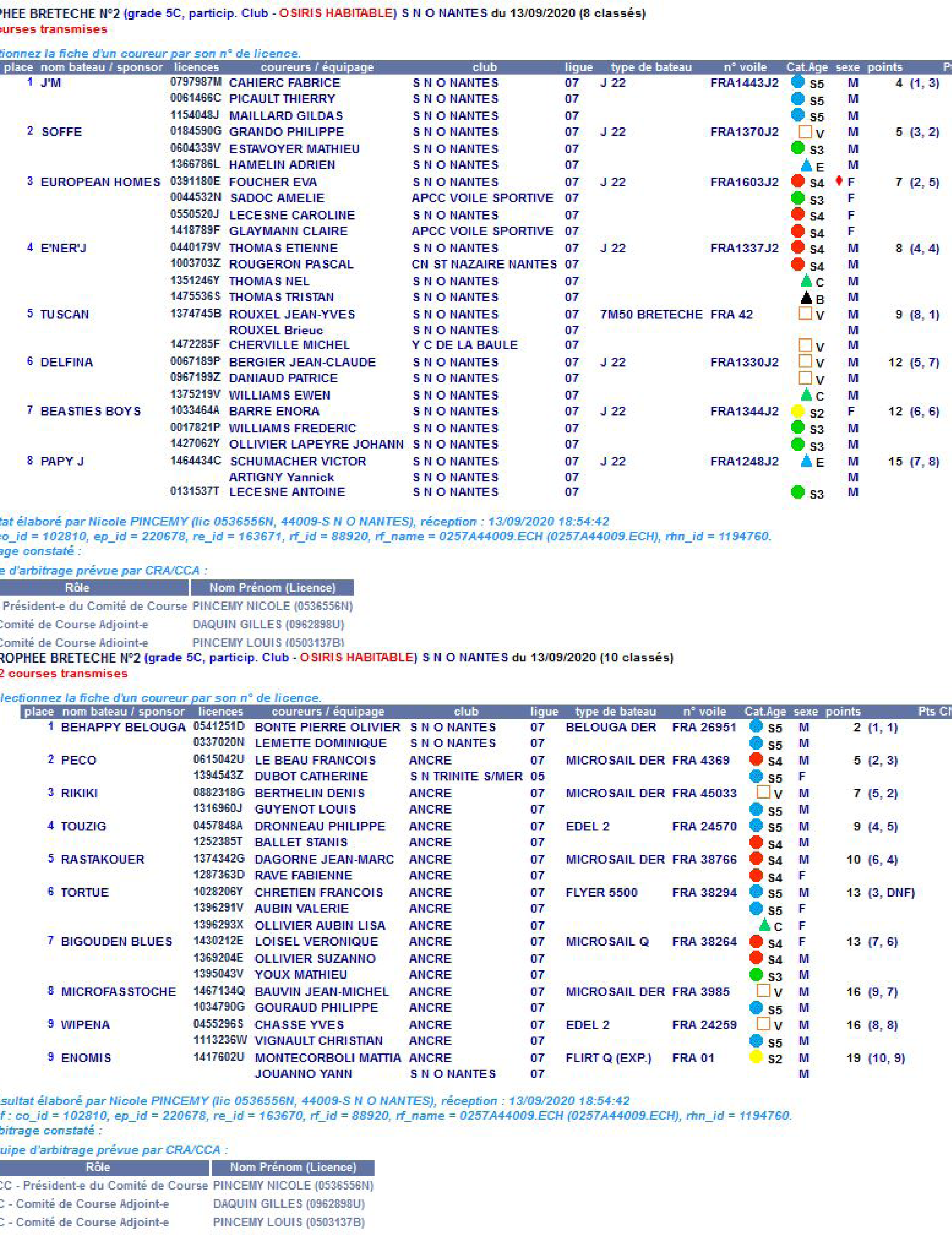Click the OSIRIS HABITABLE link in the 8 classés heading

(x=336, y=13)
